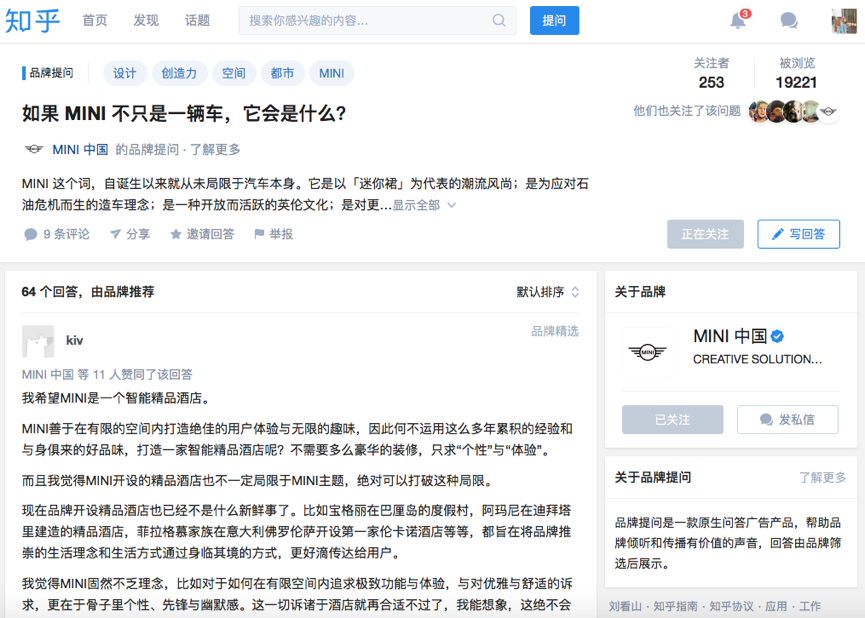
Task: Click the 关注者 253 count
Action: (x=711, y=73)
